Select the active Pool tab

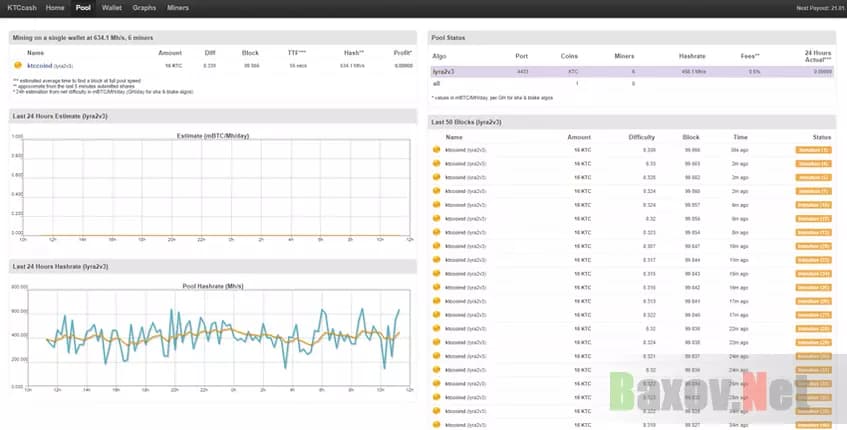click(84, 7)
